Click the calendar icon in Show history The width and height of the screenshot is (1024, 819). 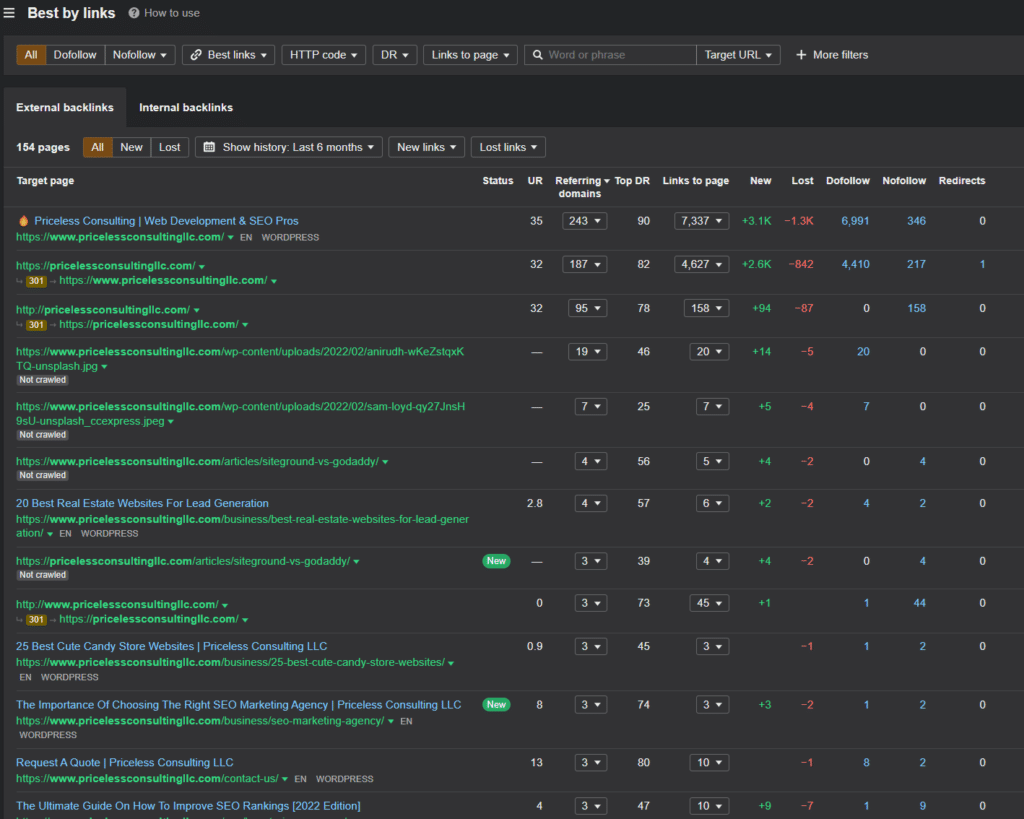209,147
